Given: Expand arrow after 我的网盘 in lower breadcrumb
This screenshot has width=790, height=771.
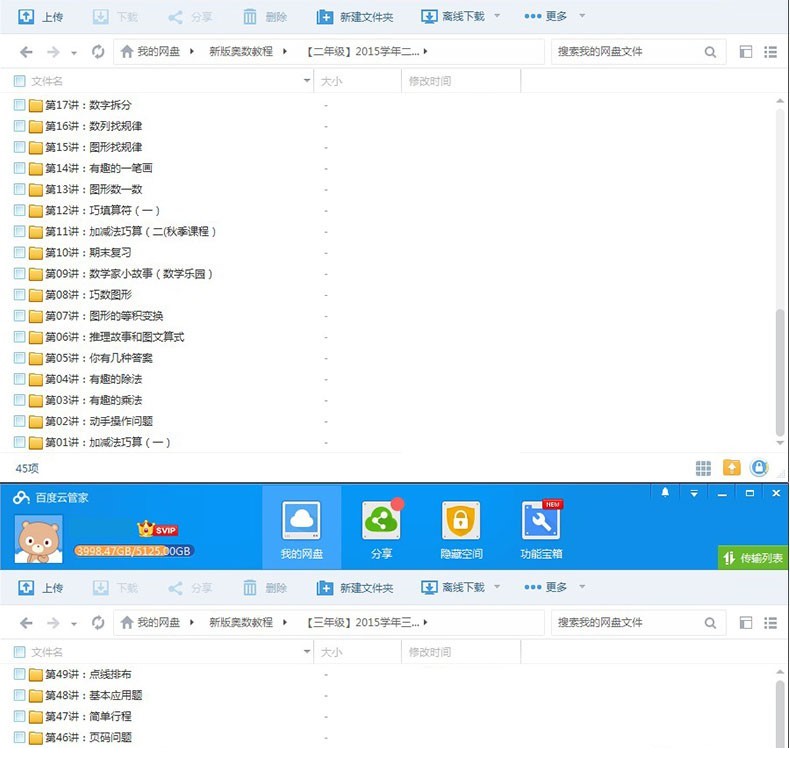Looking at the screenshot, I should [x=191, y=623].
